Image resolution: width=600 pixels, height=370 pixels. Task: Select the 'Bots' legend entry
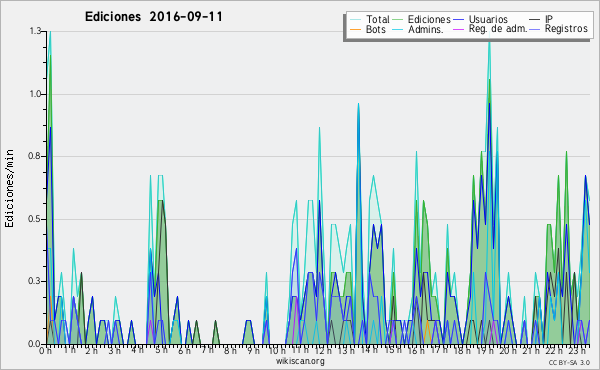[375, 29]
